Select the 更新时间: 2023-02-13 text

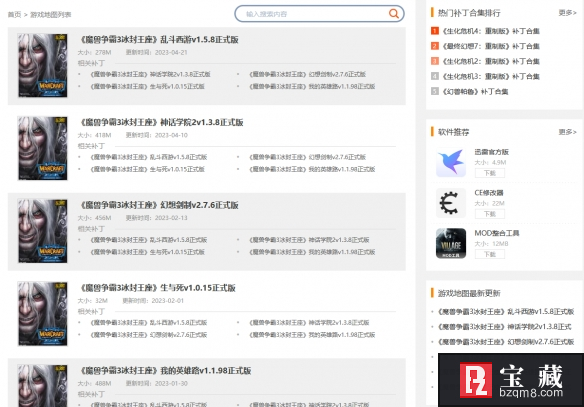[156, 217]
